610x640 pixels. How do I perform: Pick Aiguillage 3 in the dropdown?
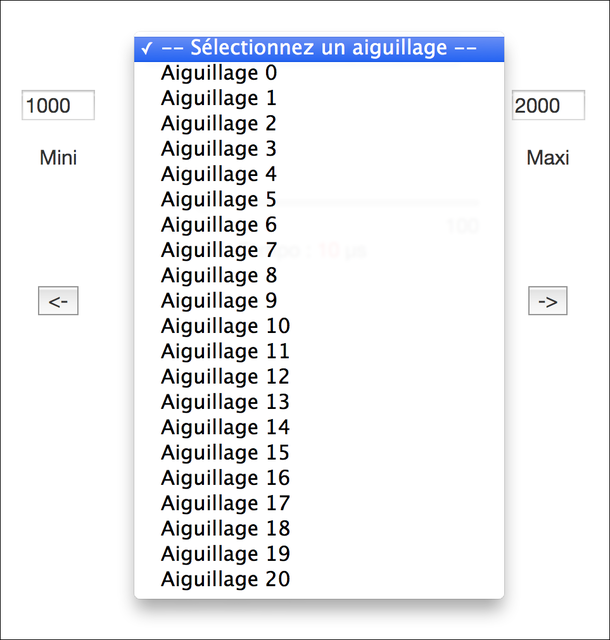coord(319,149)
